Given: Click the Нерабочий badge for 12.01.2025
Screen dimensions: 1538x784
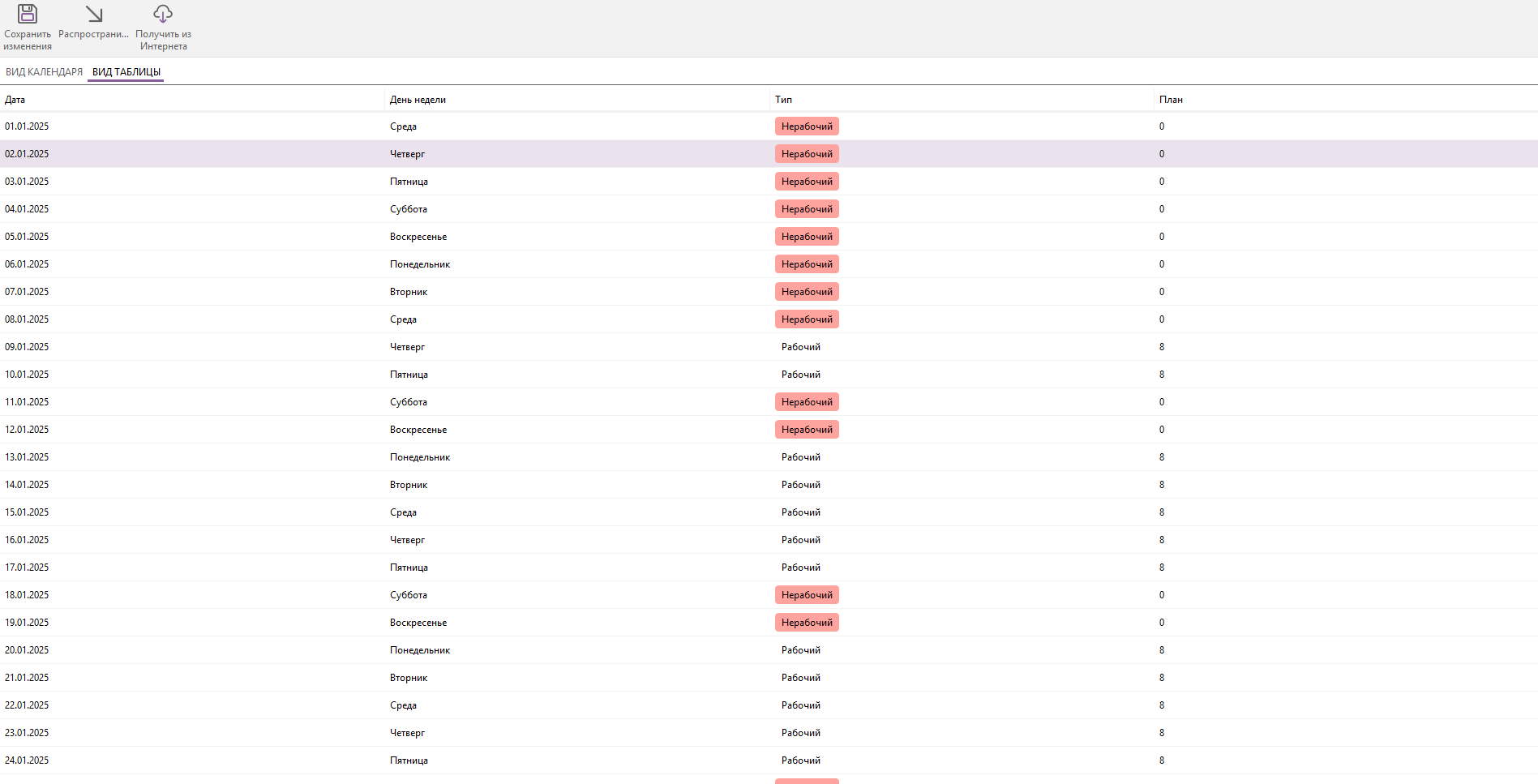Looking at the screenshot, I should click(807, 430).
